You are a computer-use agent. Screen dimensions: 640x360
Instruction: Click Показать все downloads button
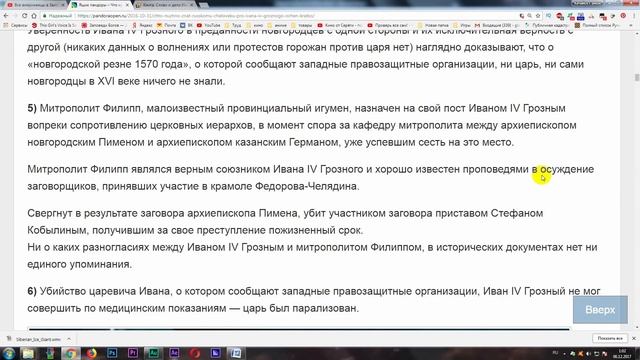click(610, 339)
